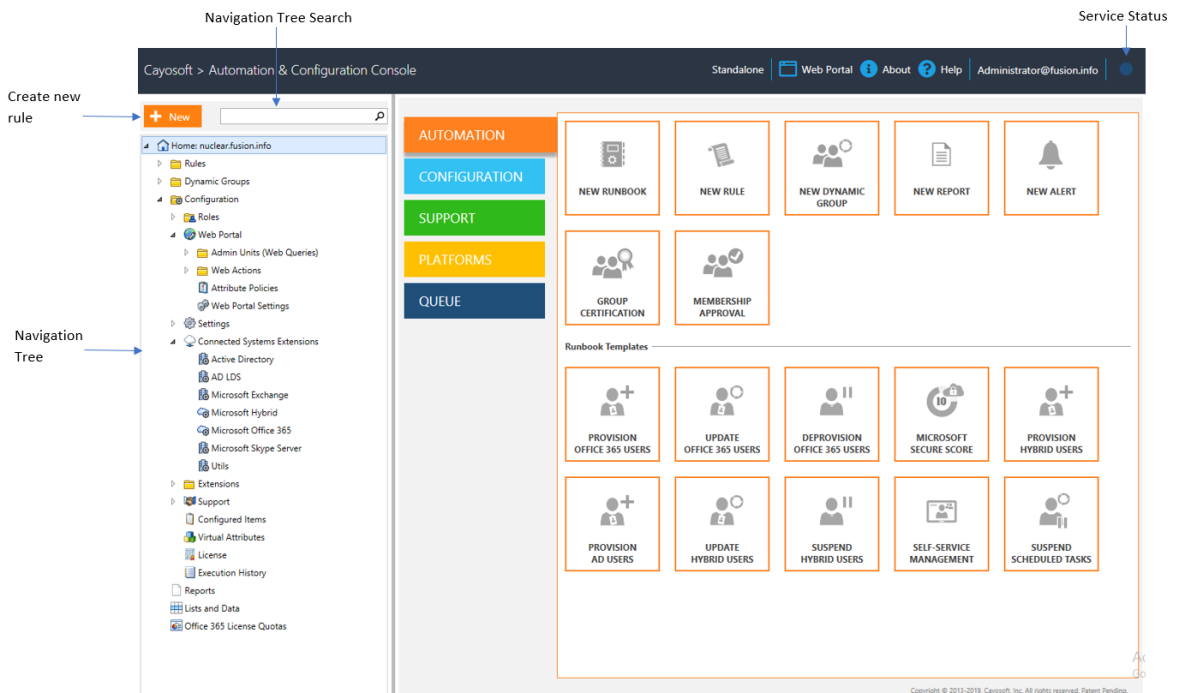Switch to the Queue tab
1185x693 pixels.
point(474,301)
